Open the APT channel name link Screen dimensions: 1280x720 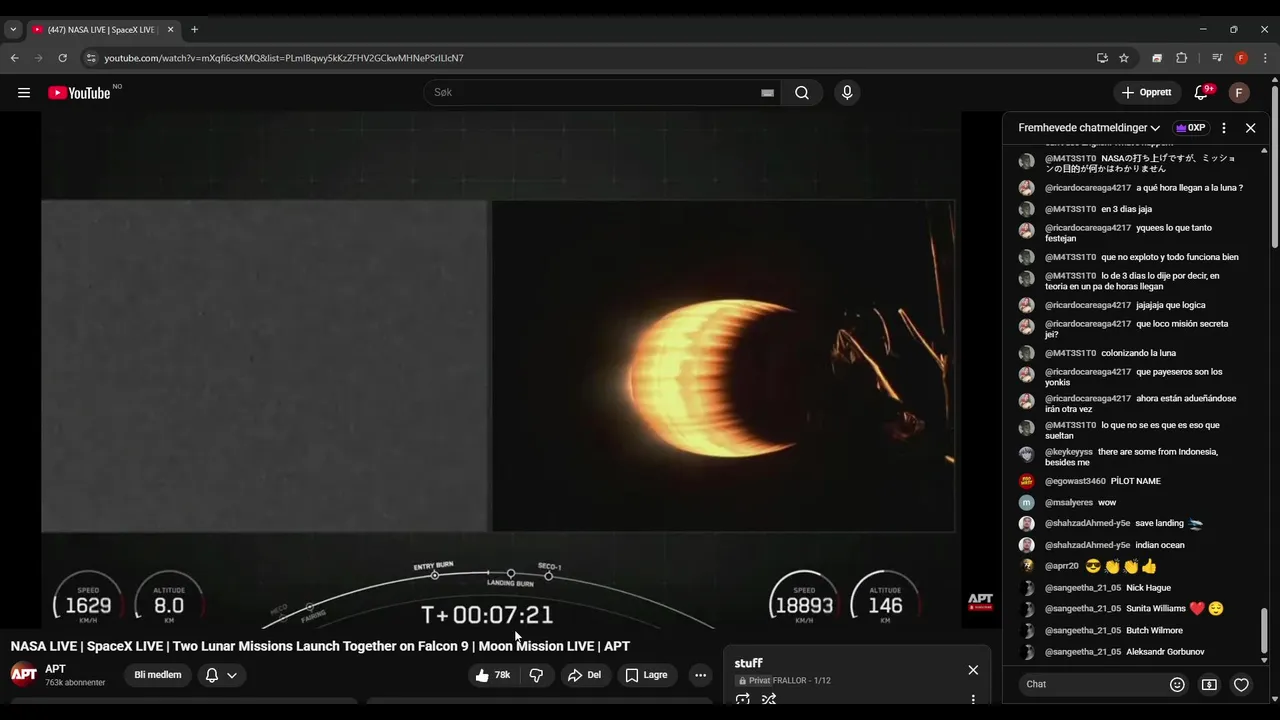click(55, 669)
